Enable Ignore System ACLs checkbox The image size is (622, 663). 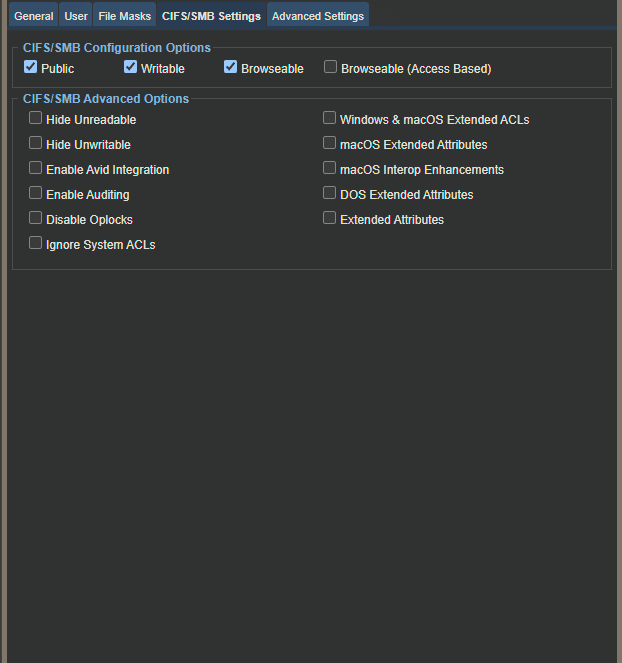pyautogui.click(x=36, y=243)
